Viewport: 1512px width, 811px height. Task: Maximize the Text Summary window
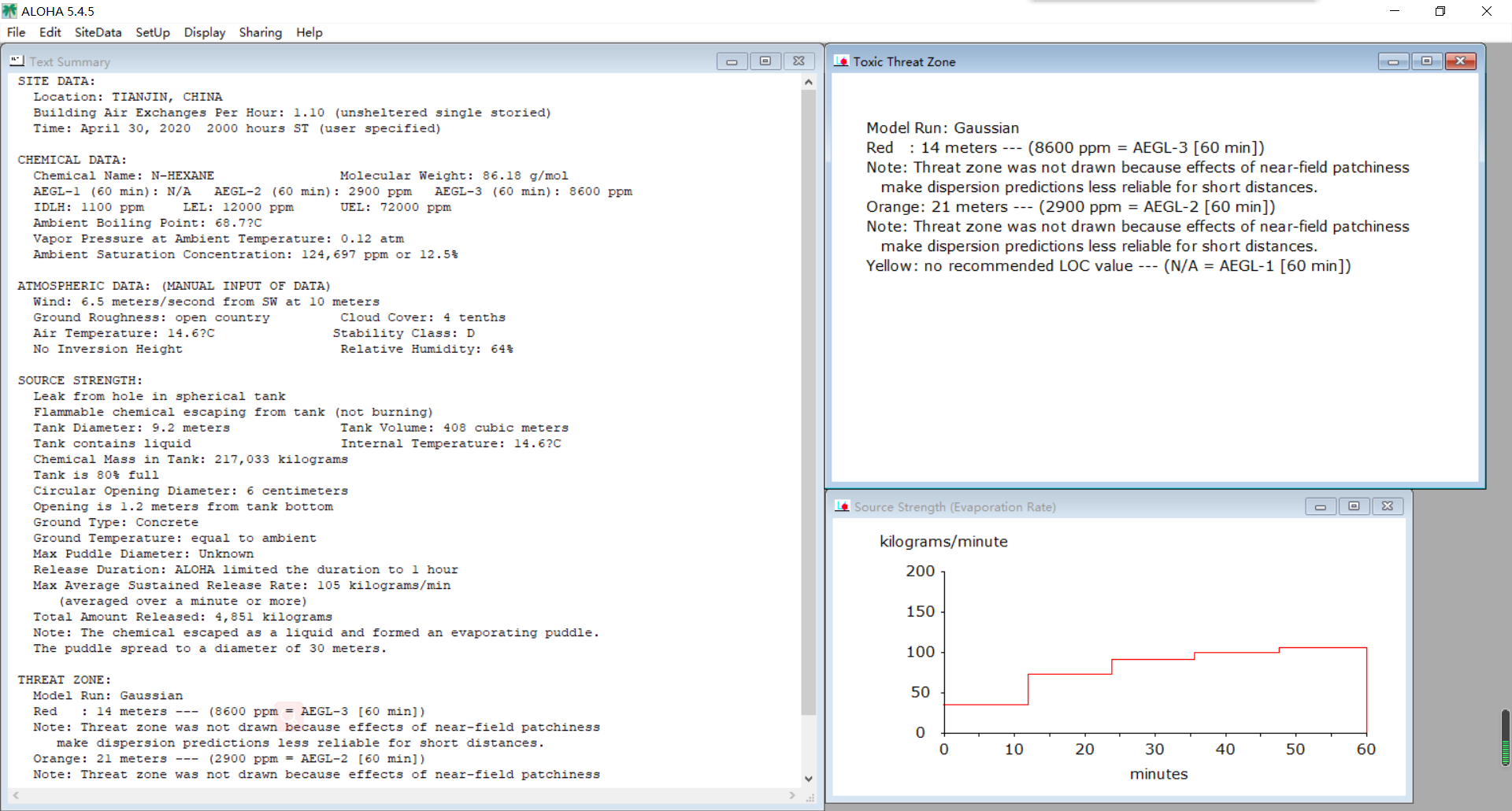coord(765,61)
